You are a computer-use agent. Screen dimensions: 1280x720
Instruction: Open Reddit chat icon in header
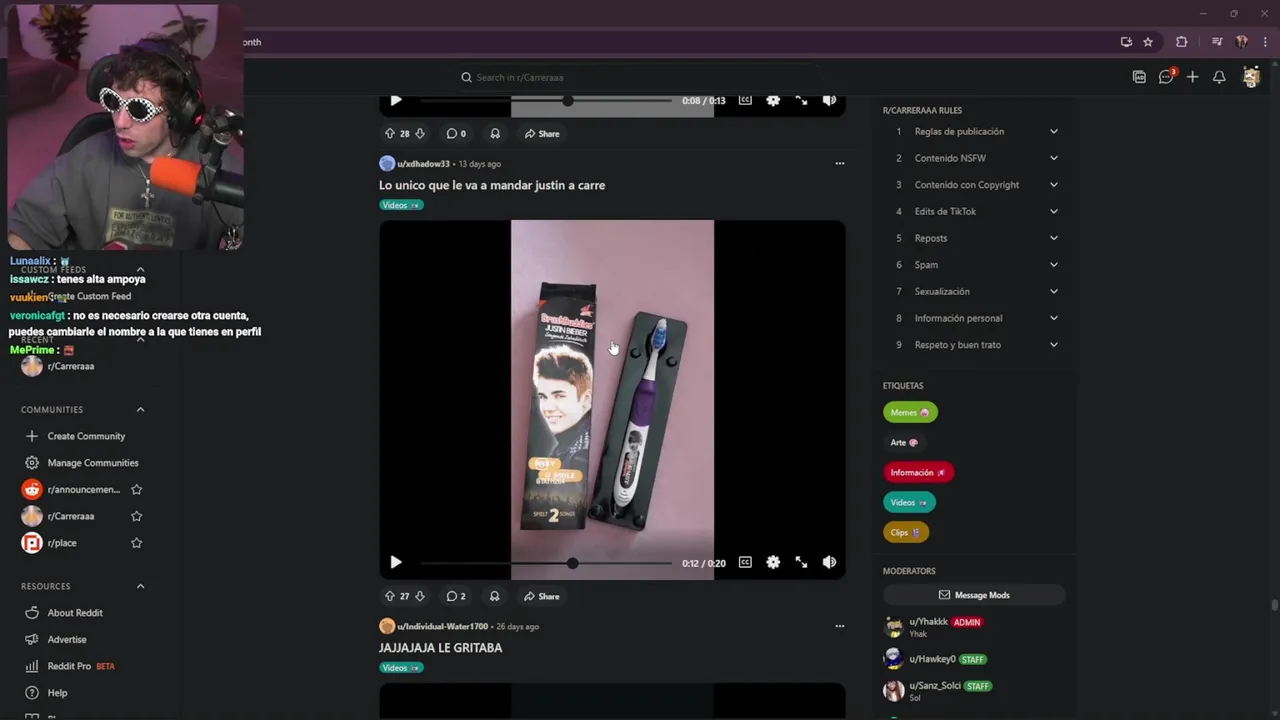1166,77
